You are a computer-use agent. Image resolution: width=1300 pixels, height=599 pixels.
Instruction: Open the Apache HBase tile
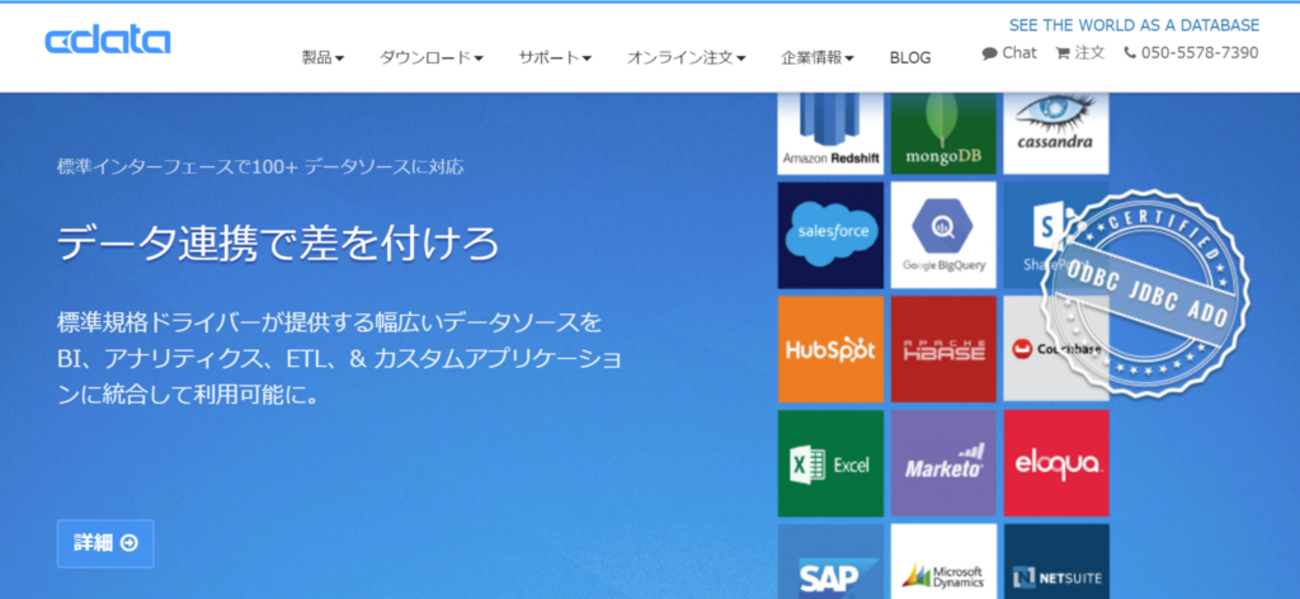coord(943,349)
